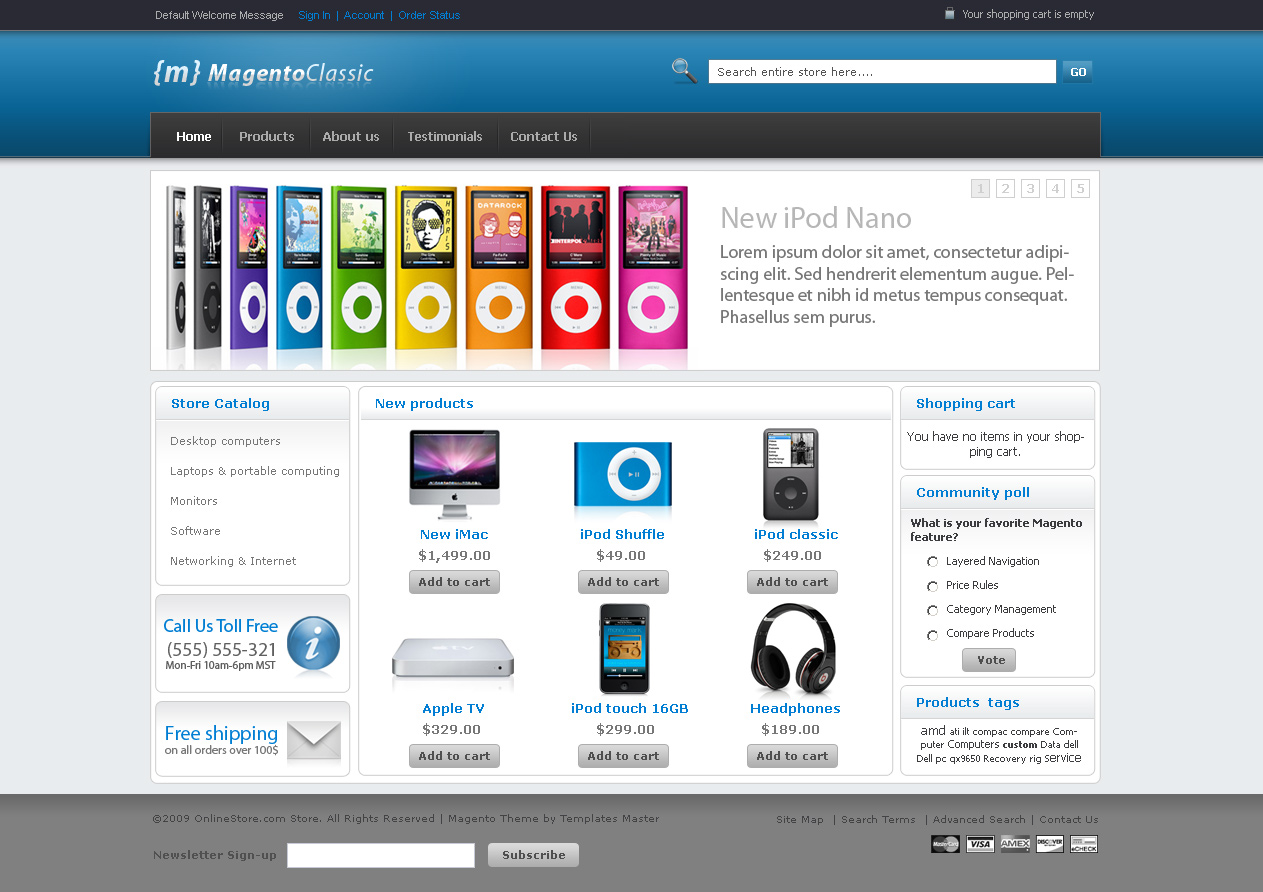The width and height of the screenshot is (1263, 892).
Task: Open the About us menu item
Action: pos(351,136)
